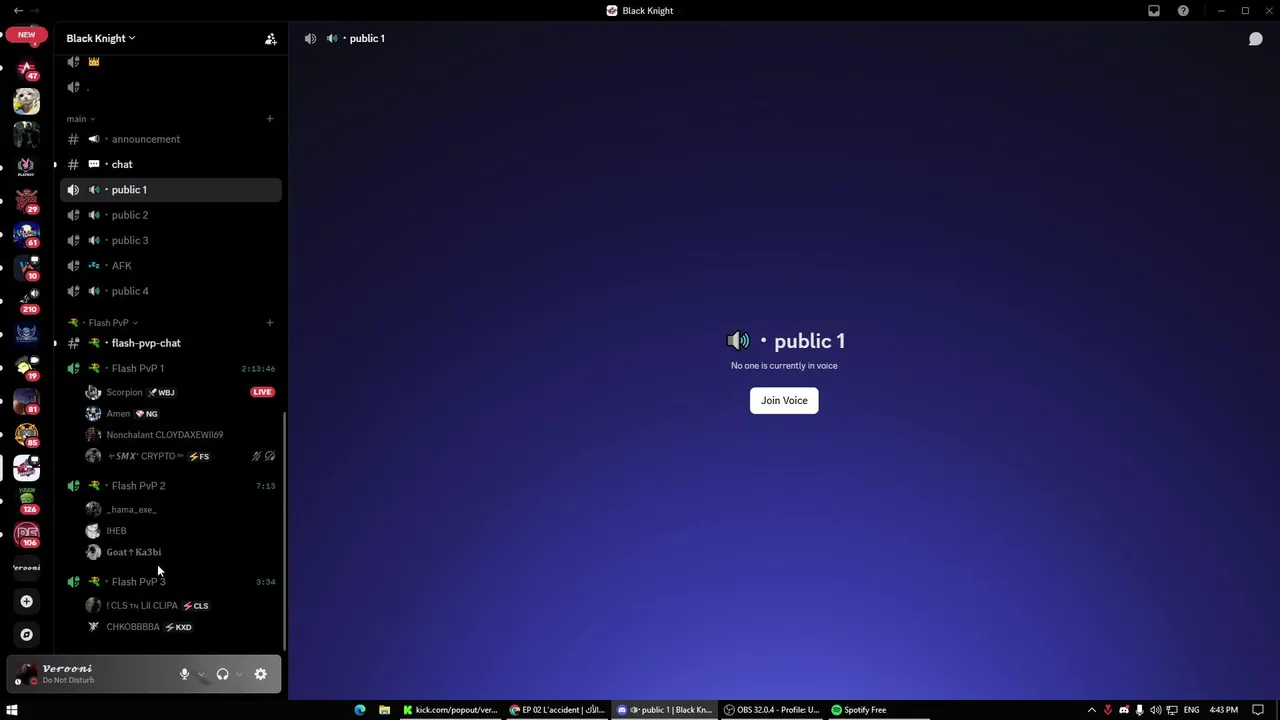
Task: Open the Playboy server icon
Action: [x=27, y=166]
